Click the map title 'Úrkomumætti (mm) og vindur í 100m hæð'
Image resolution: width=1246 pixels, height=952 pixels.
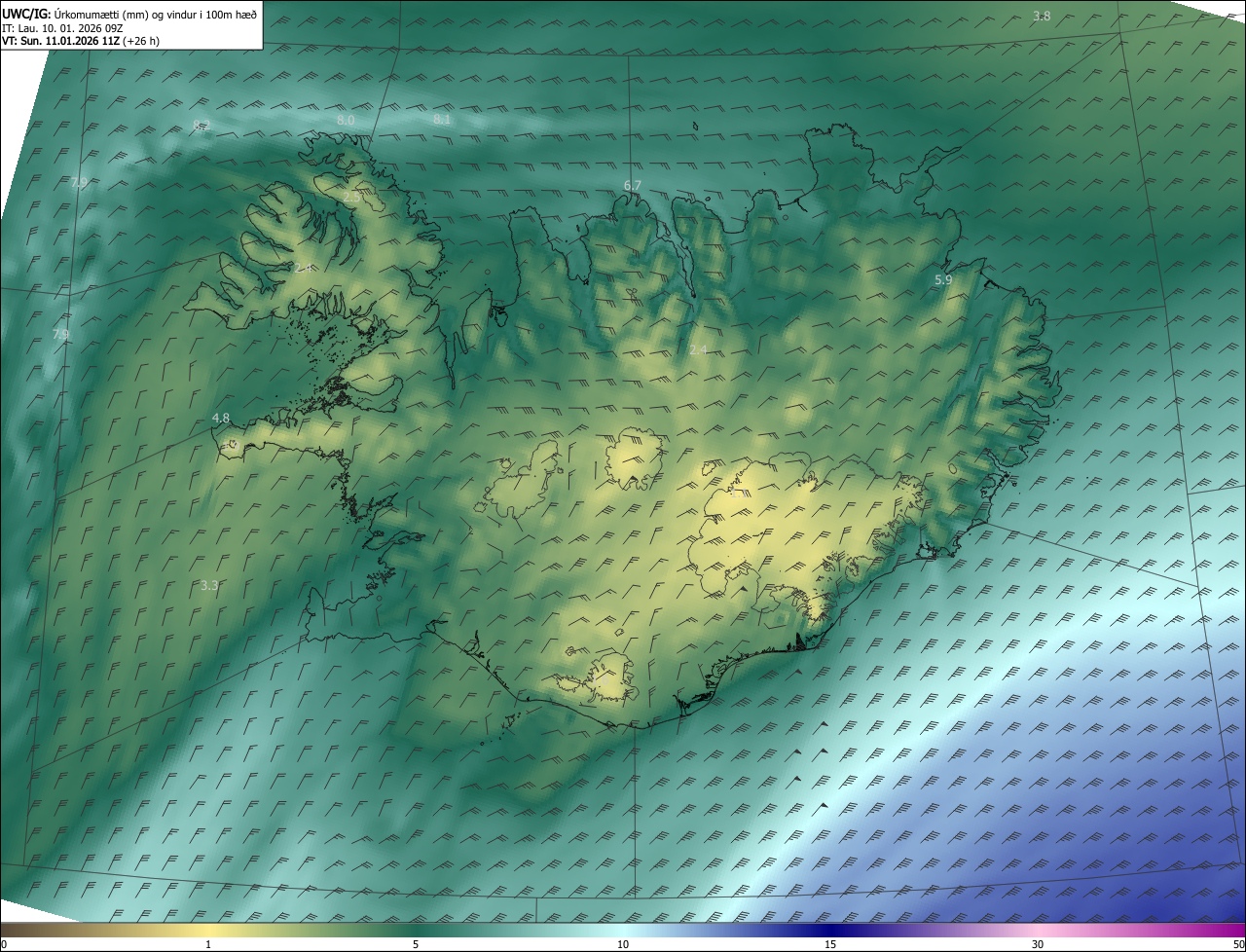pyautogui.click(x=154, y=14)
